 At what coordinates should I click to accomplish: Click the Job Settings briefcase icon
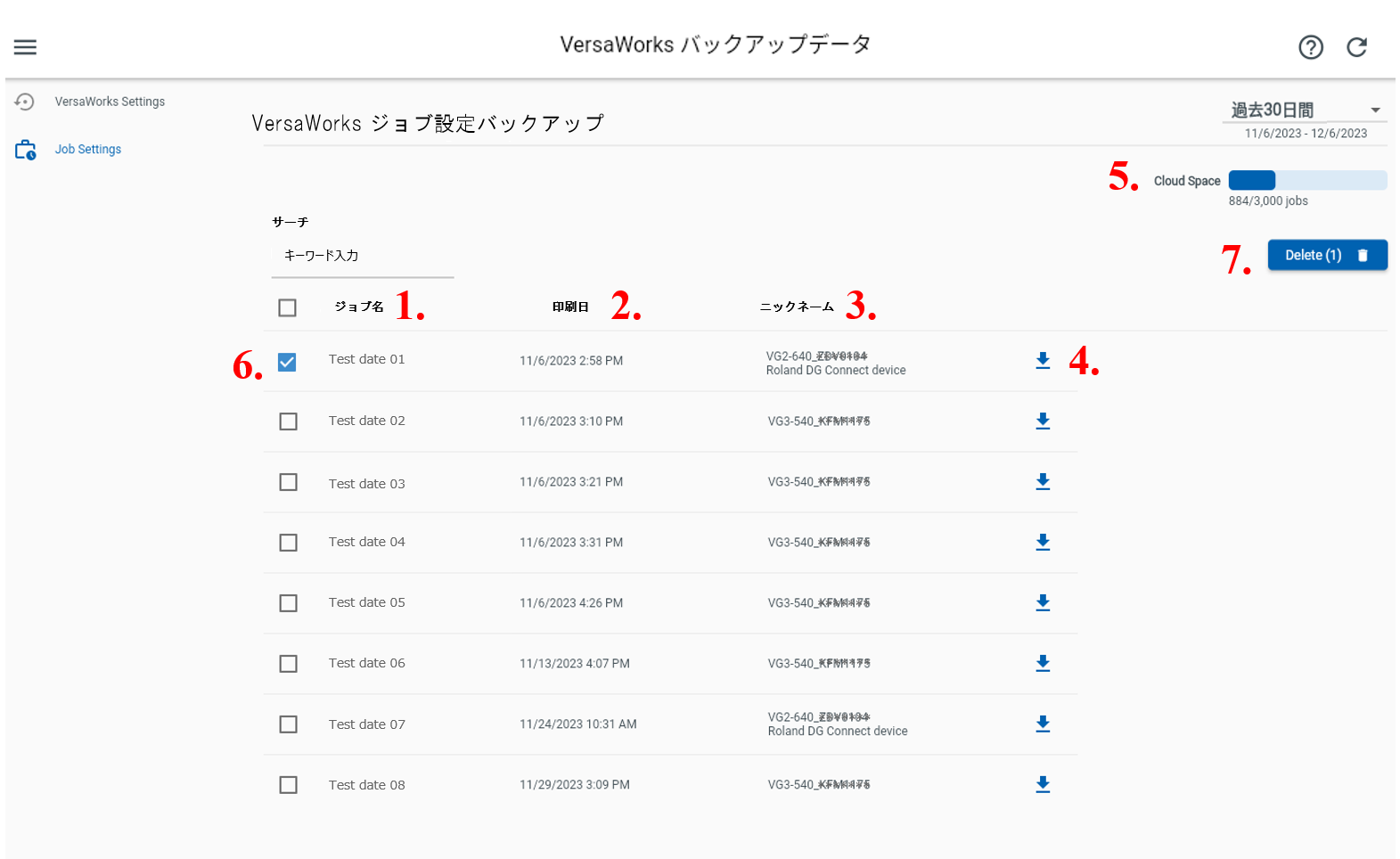click(x=25, y=150)
